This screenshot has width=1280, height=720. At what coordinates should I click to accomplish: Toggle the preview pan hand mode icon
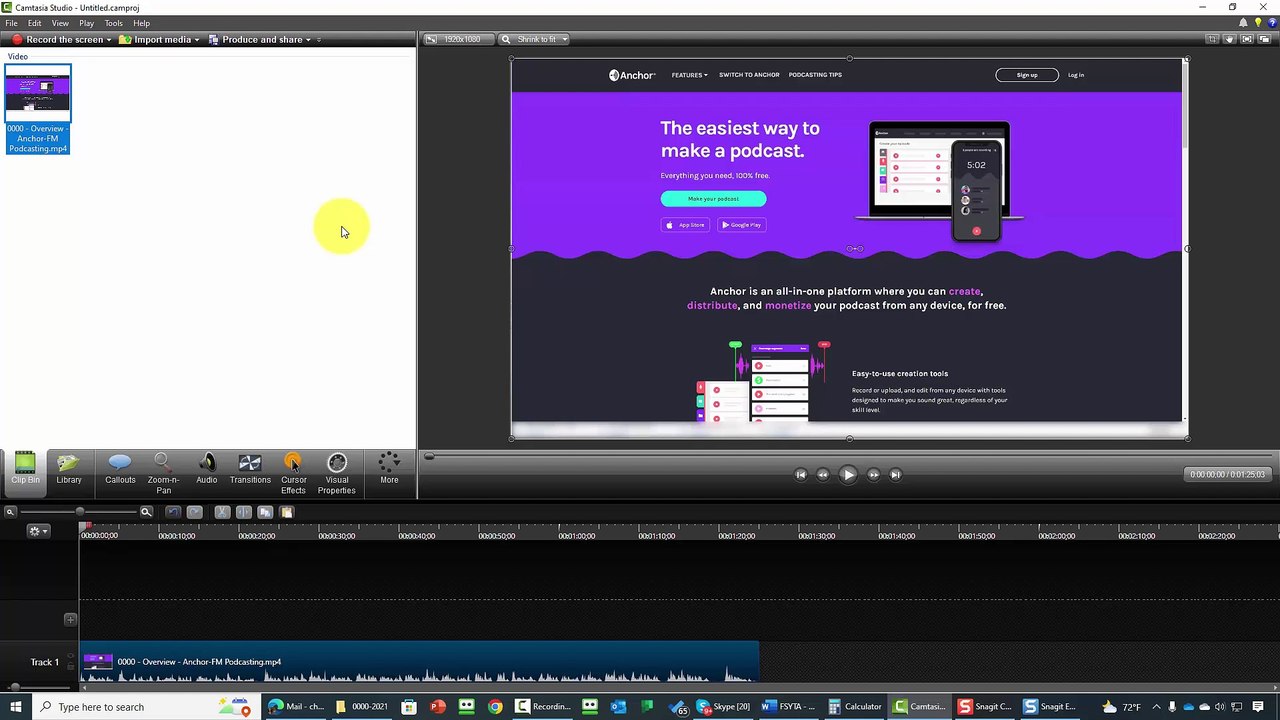(1230, 39)
